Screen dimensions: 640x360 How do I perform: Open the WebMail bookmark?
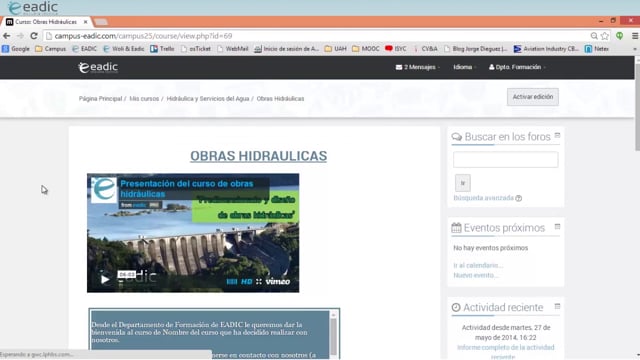232,49
